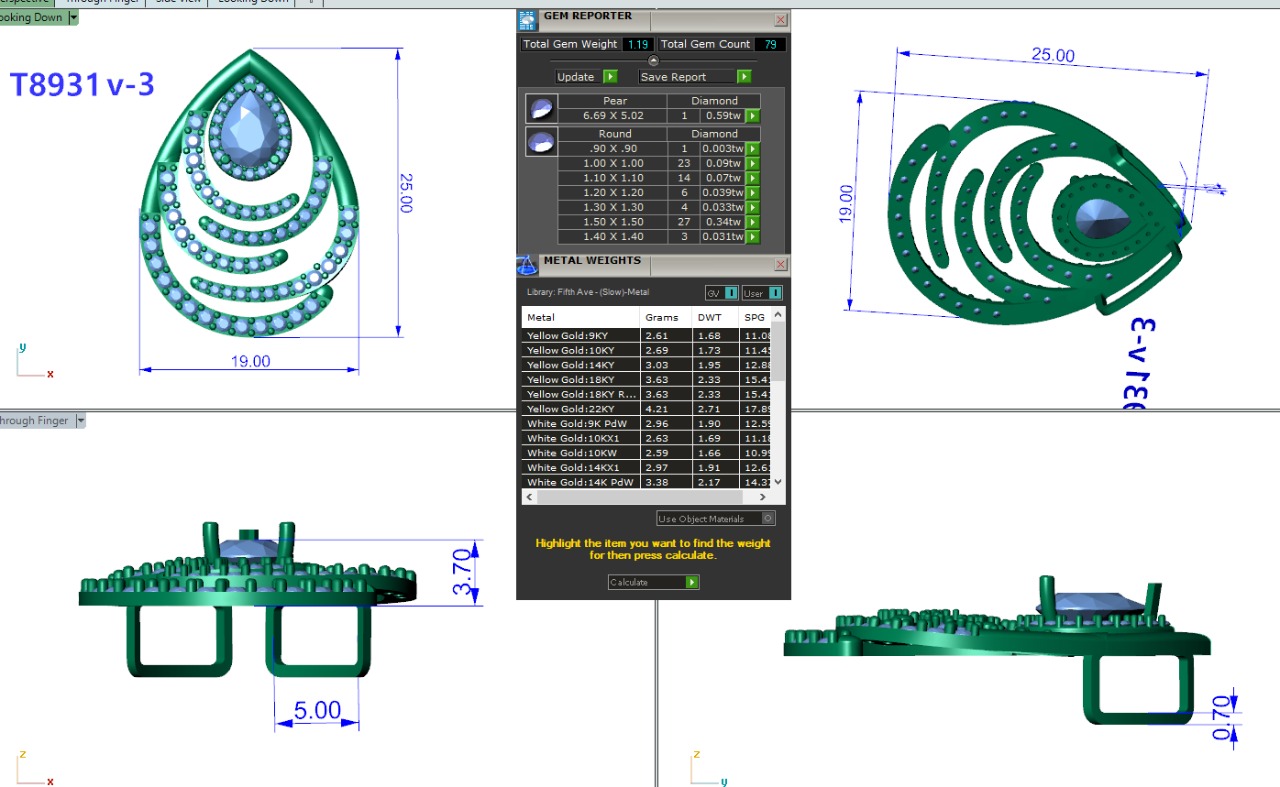Open the Through Finger viewport dropdown menu
Screen dimensions: 1280x787
pyautogui.click(x=81, y=421)
